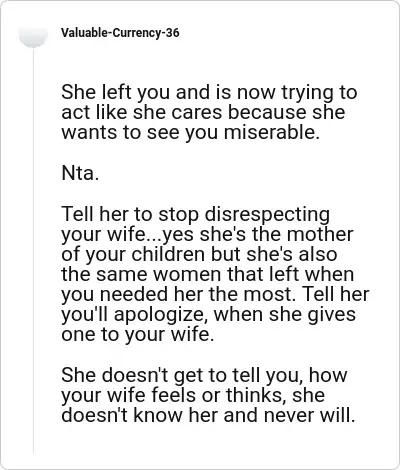Image resolution: width=400 pixels, height=470 pixels.
Task: Click the word "disrespecting" in the comment
Action: point(267,215)
